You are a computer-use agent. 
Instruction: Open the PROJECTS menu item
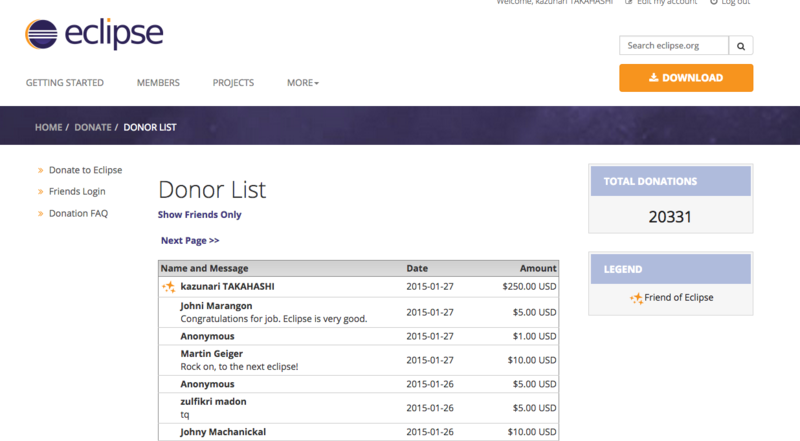233,83
